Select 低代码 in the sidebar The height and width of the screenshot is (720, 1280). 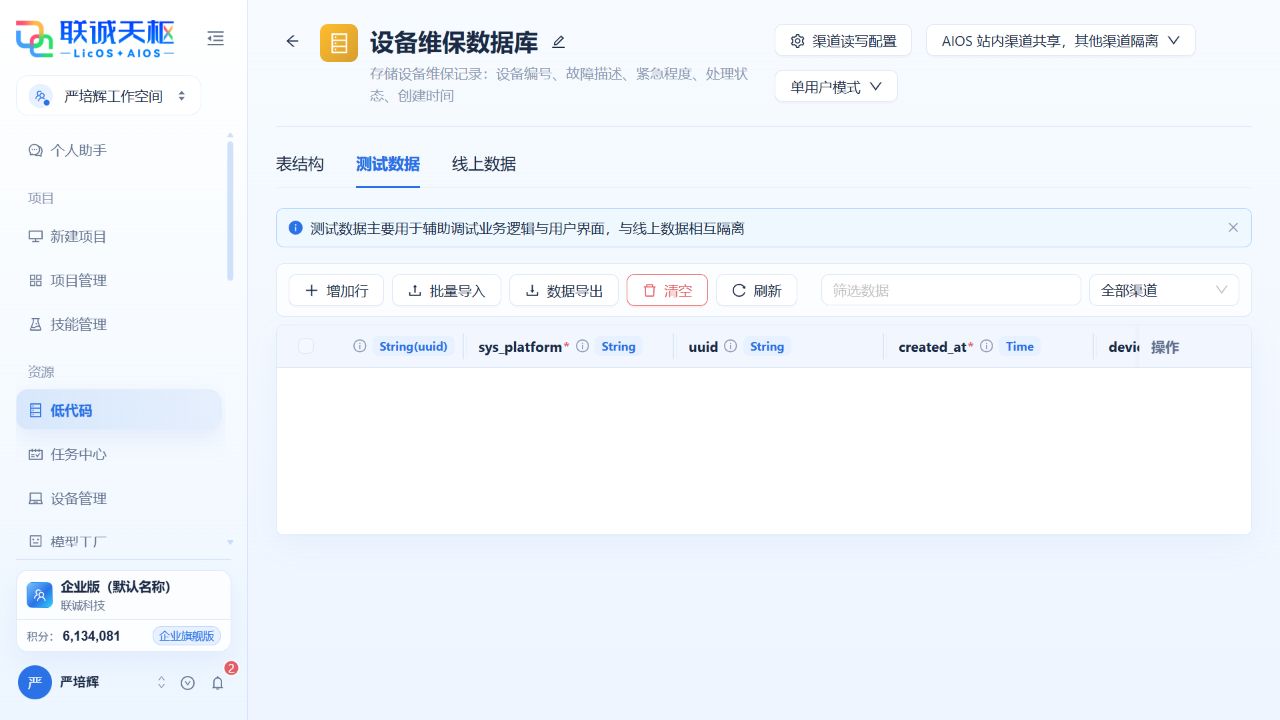(x=118, y=410)
